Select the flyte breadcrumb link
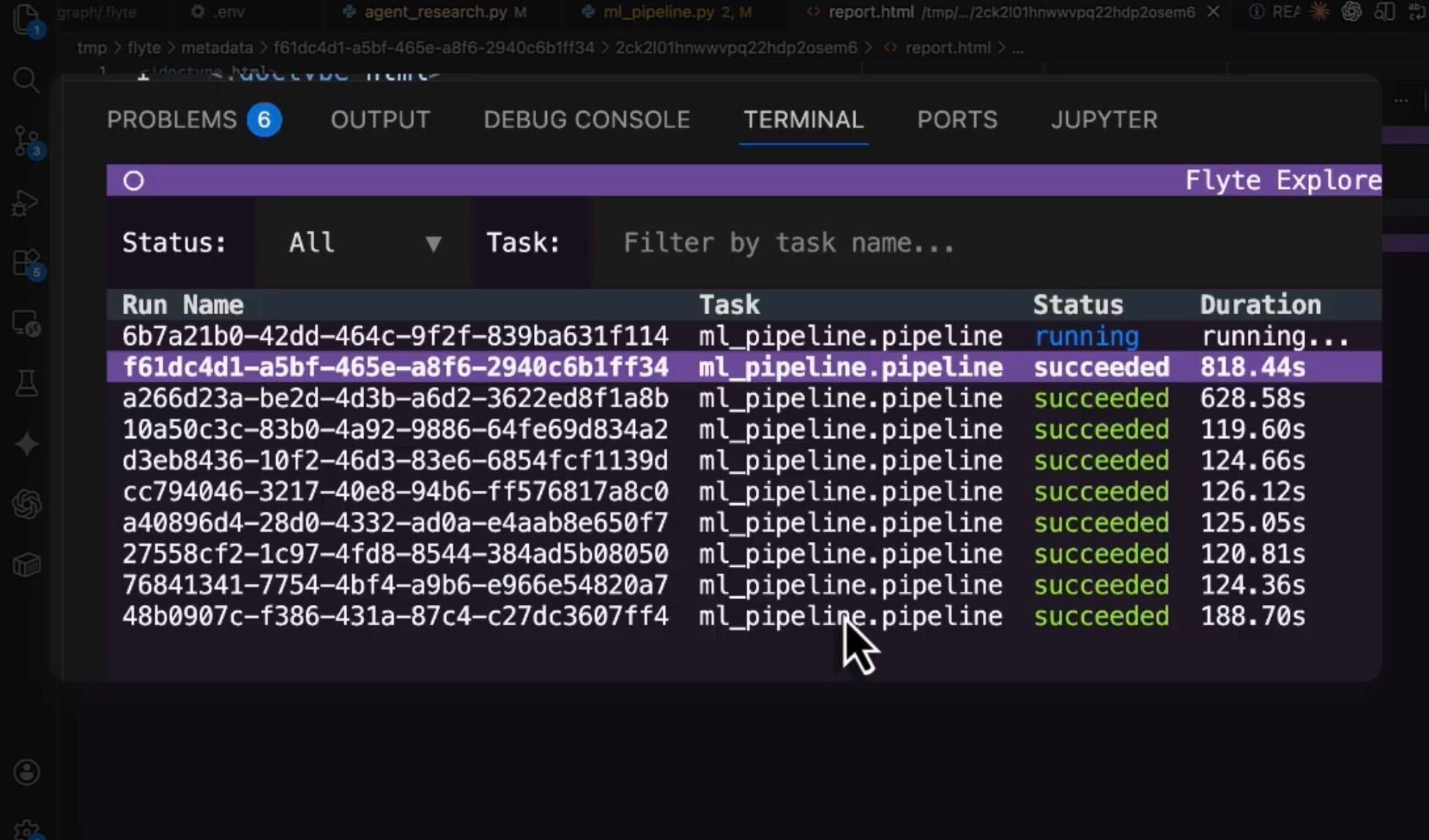This screenshot has height=840, width=1429. (144, 47)
